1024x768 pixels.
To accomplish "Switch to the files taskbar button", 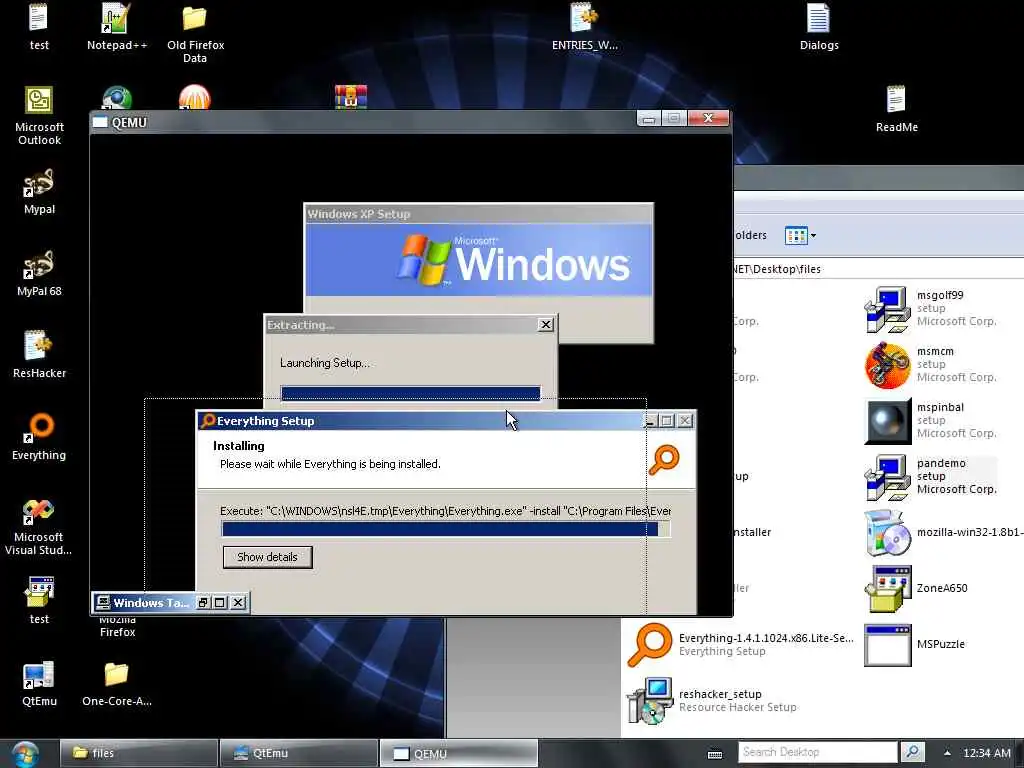I will (x=138, y=753).
